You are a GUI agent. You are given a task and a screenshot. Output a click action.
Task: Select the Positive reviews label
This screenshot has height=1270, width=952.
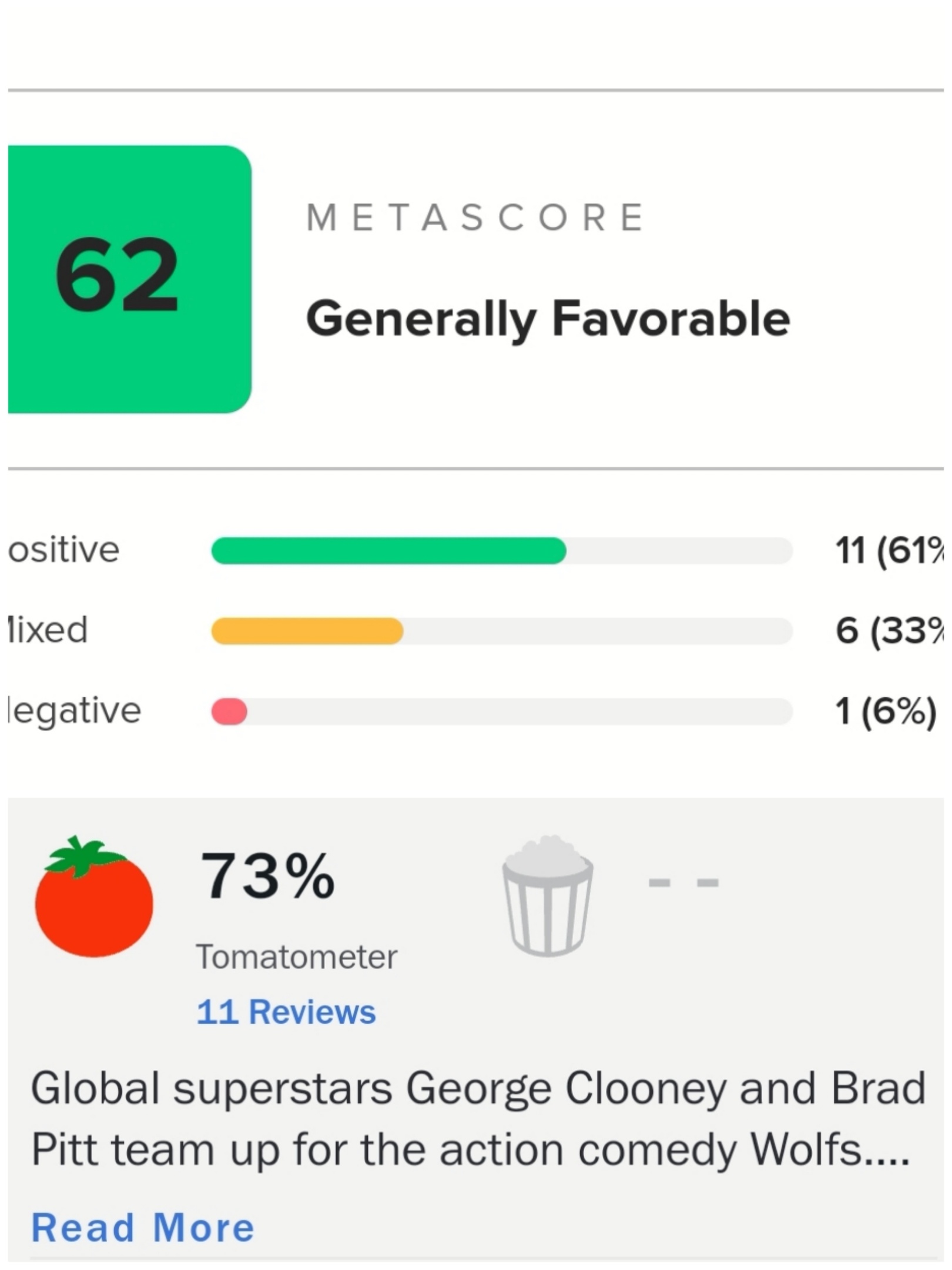tap(63, 550)
